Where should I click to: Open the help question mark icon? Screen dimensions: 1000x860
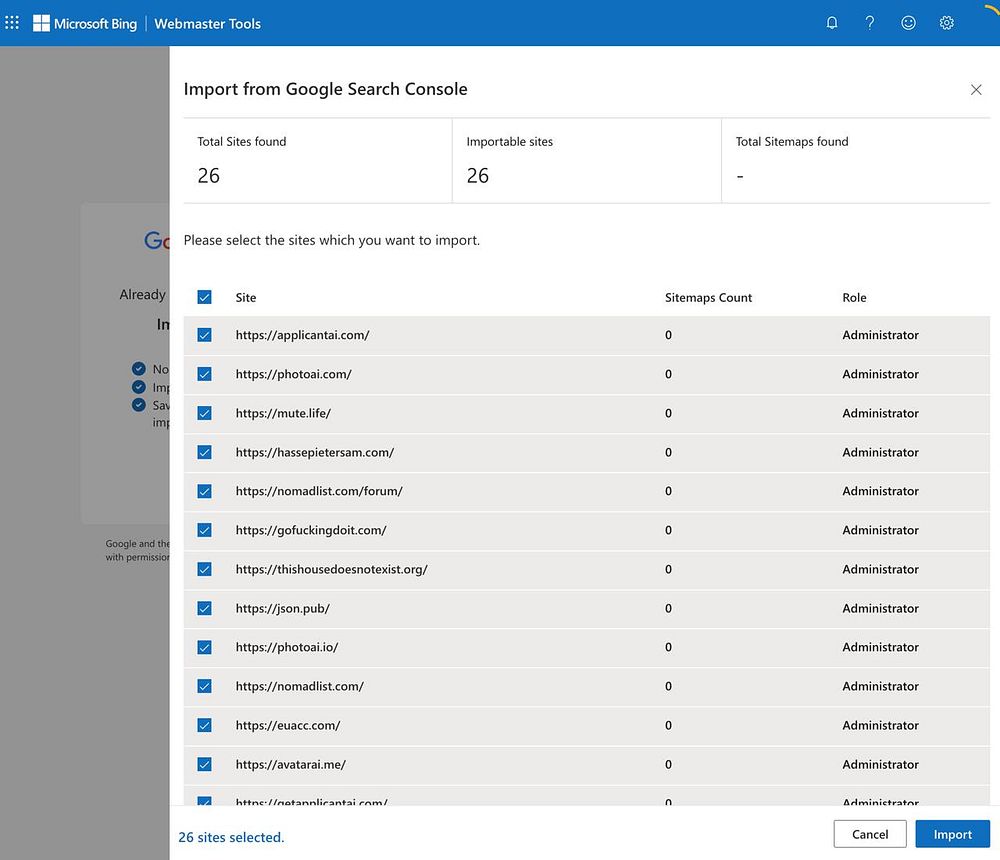870,23
